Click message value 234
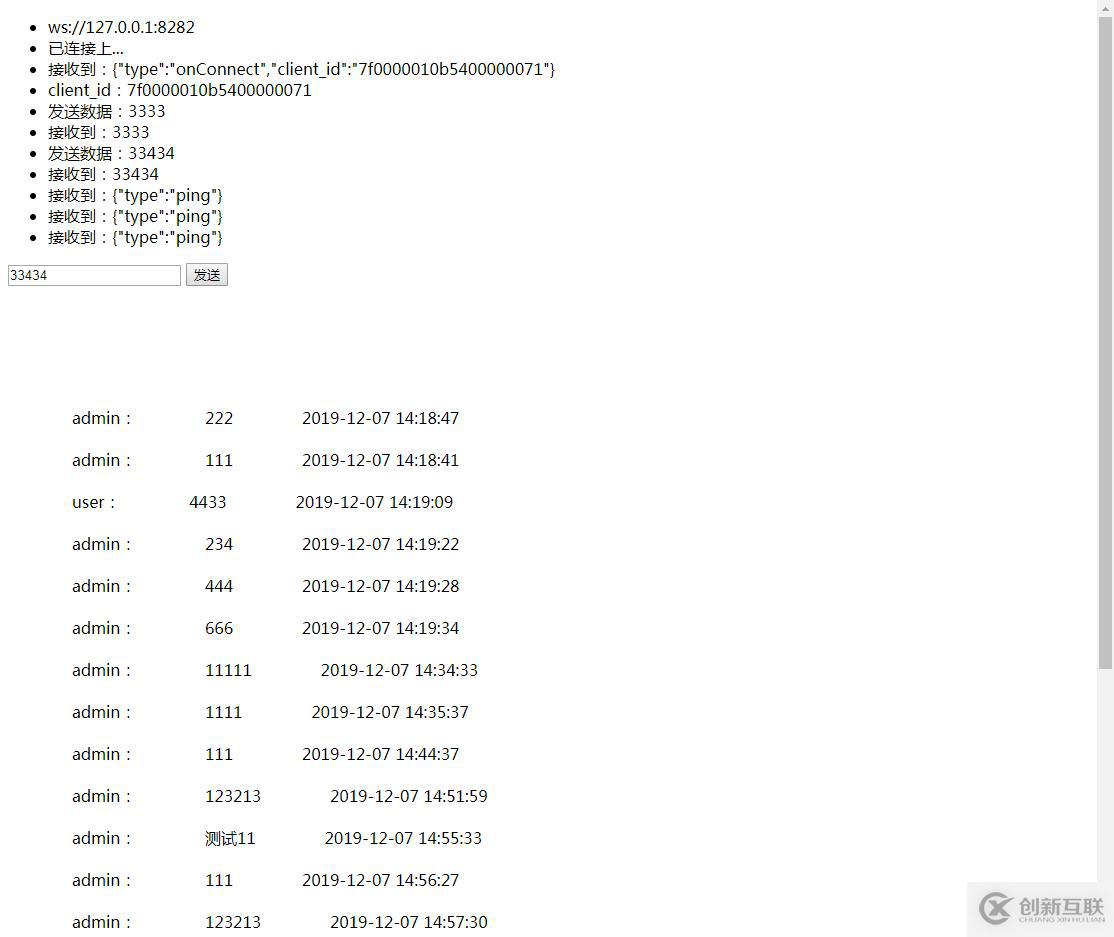Image resolution: width=1114 pixels, height=937 pixels. pos(219,544)
